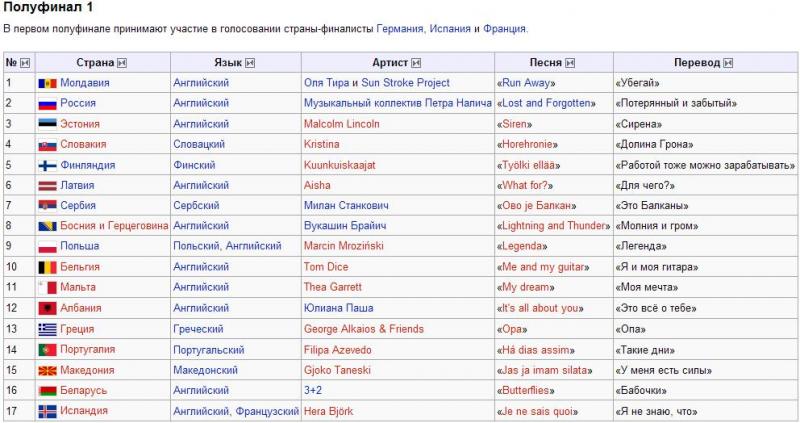This screenshot has width=800, height=423.
Task: Click sort icon next to Перевод header
Action: [729, 63]
